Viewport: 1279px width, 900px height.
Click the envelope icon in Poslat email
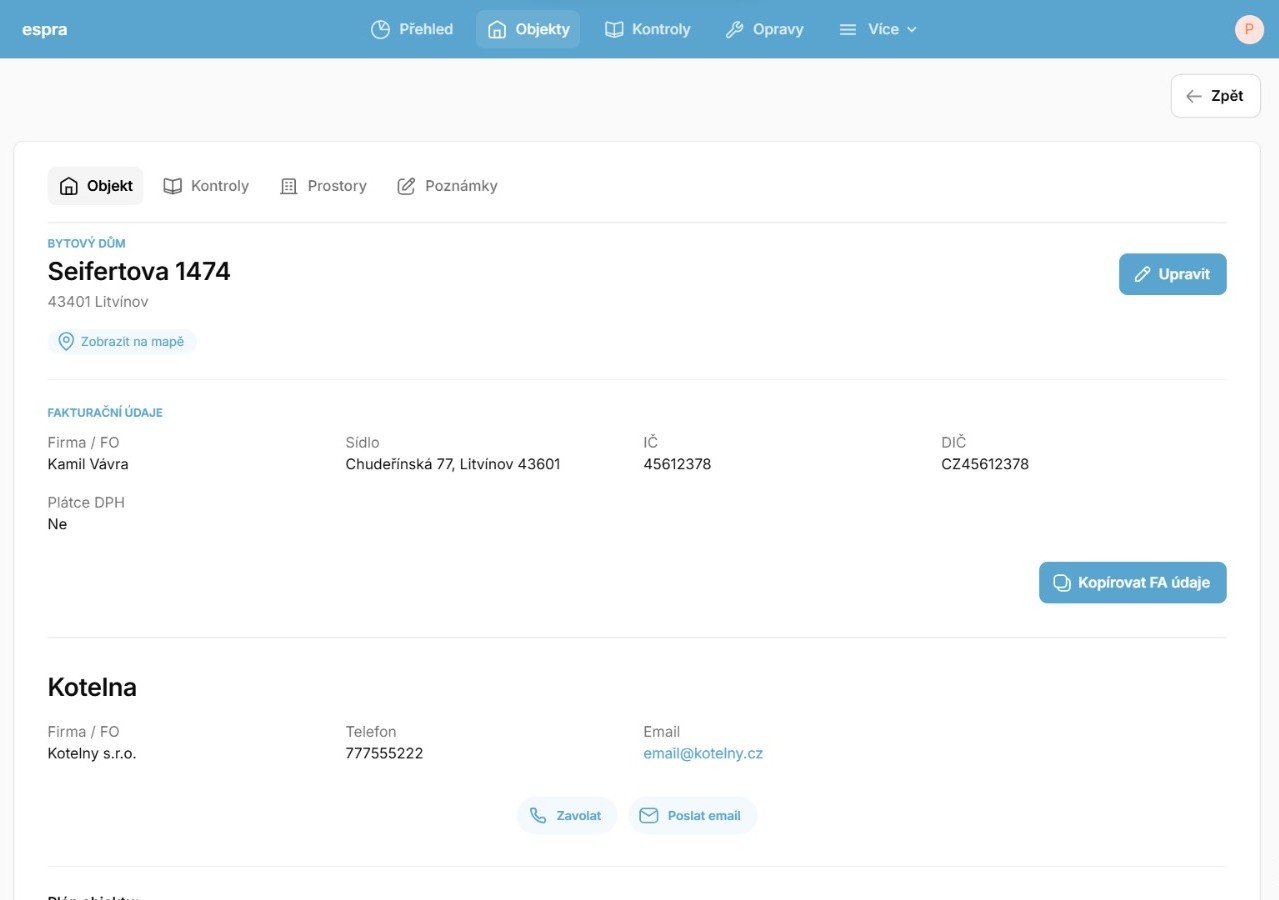[x=649, y=816]
